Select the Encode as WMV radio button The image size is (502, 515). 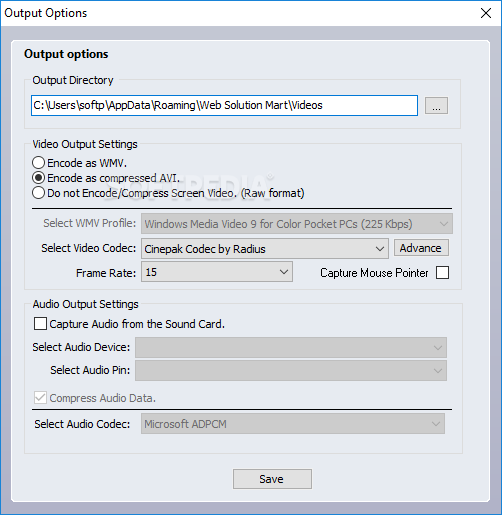click(39, 163)
